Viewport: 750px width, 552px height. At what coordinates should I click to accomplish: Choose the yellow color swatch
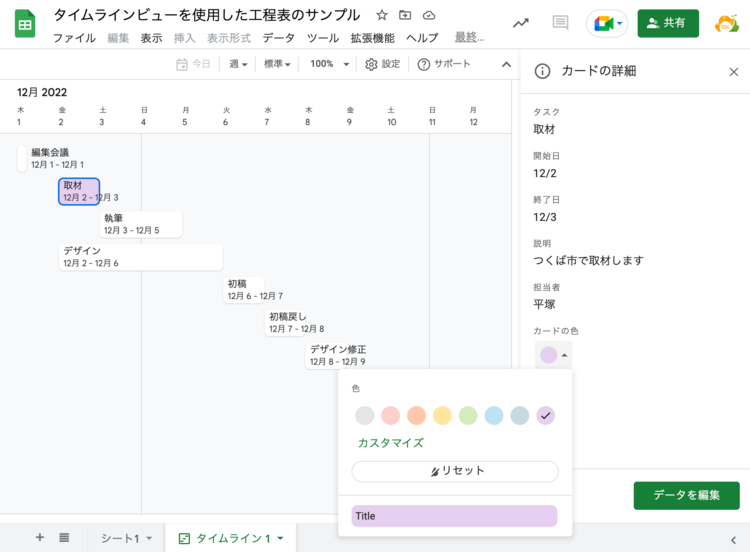tap(442, 415)
